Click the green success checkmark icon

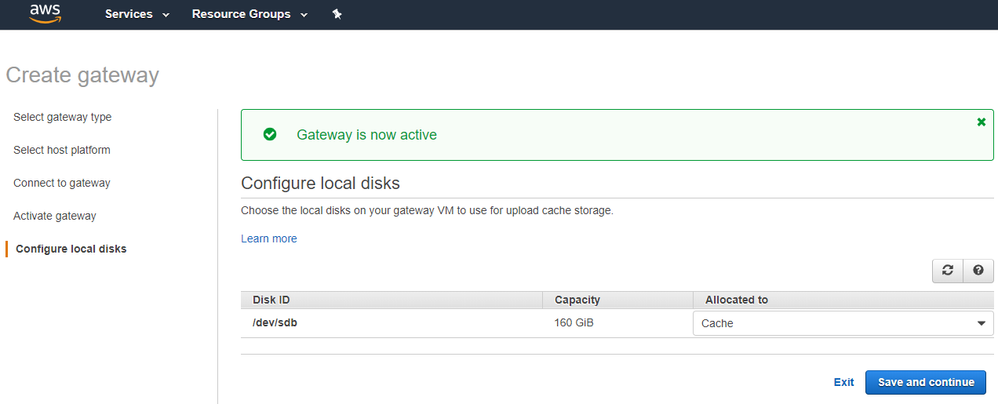tap(269, 135)
